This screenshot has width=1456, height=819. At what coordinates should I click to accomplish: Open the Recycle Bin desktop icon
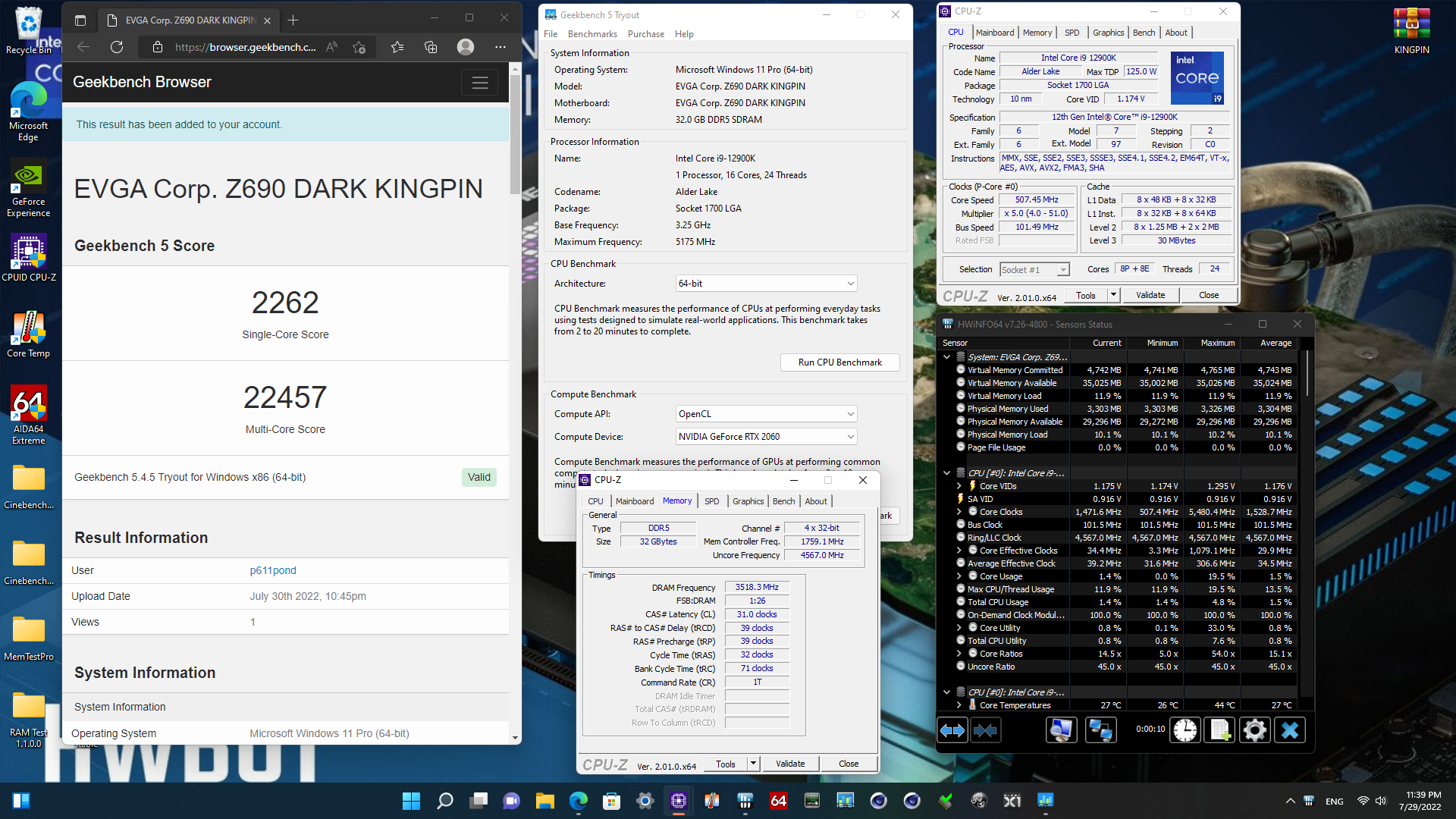click(29, 31)
